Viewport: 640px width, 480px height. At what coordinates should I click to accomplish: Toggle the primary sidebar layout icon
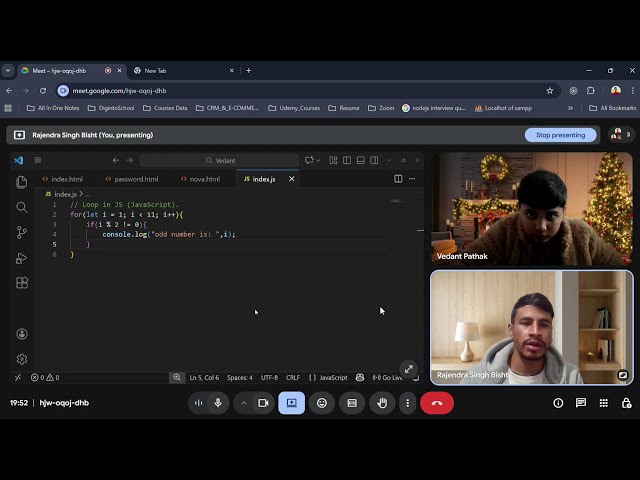[x=347, y=160]
